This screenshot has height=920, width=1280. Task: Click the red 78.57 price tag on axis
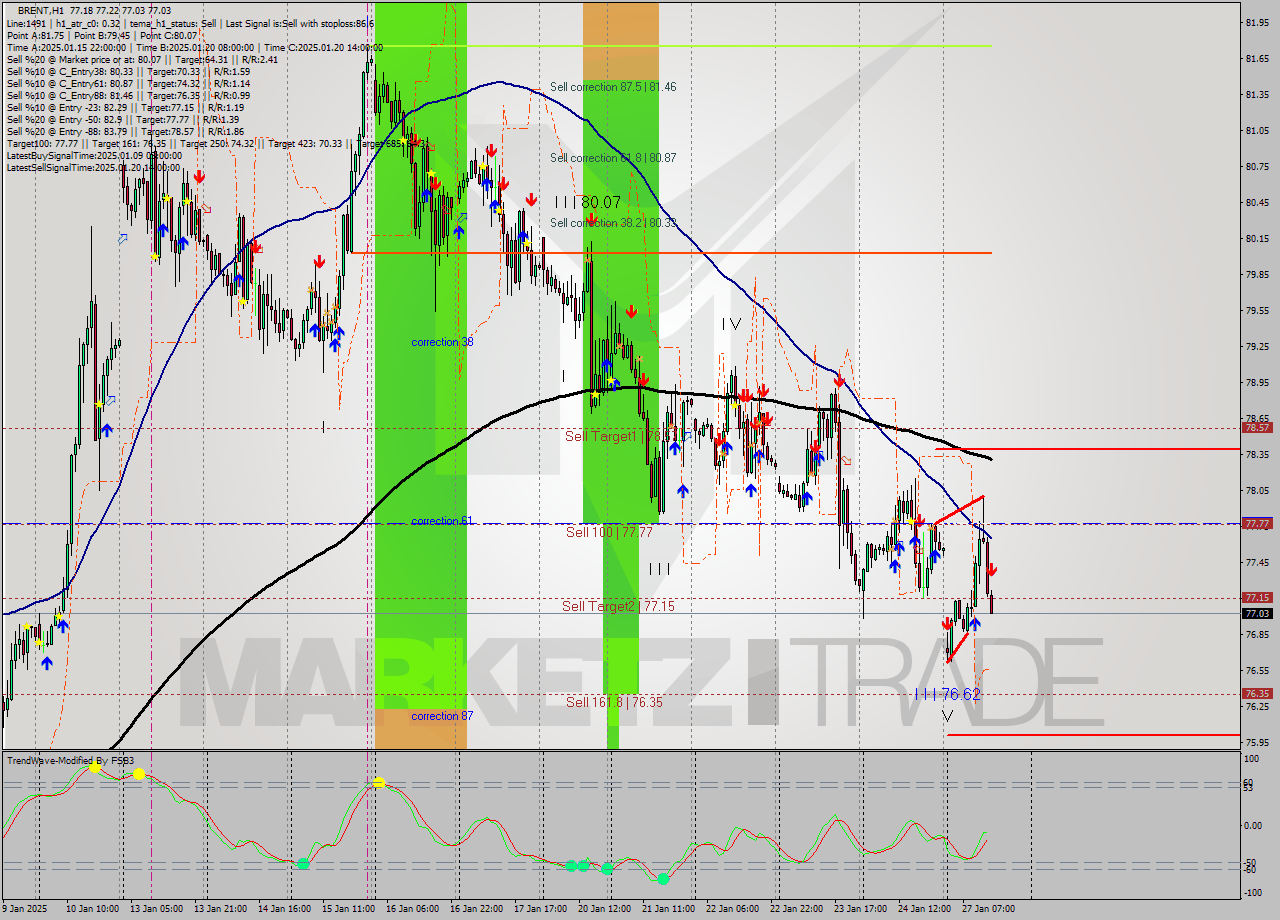click(x=1257, y=427)
